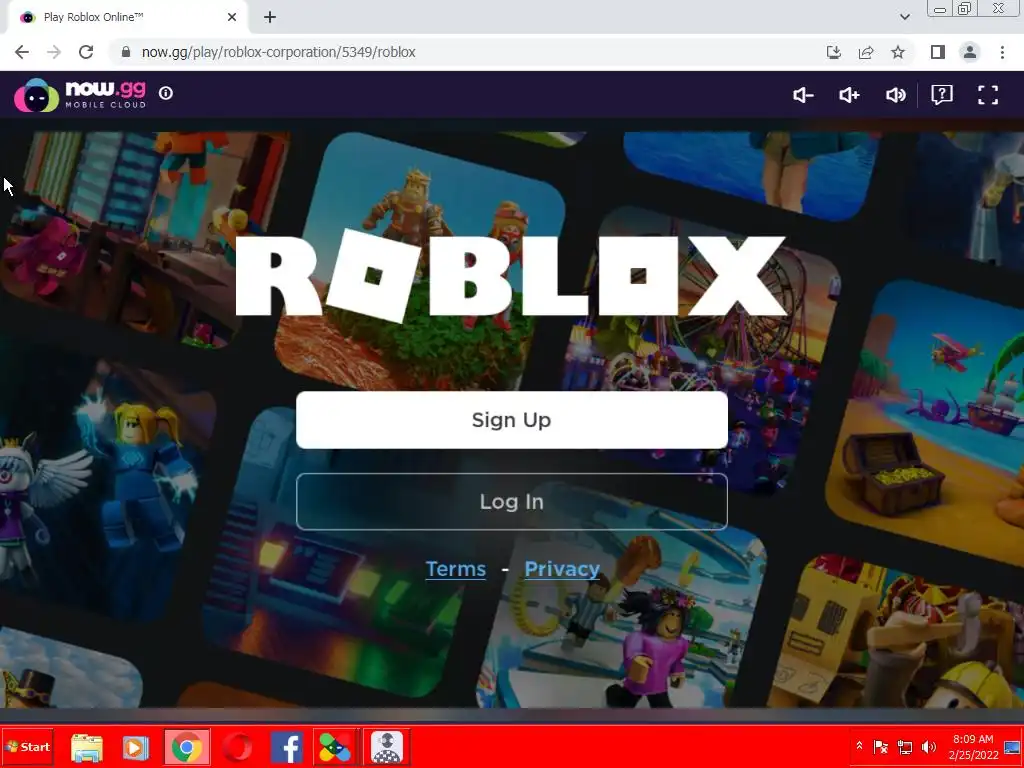The height and width of the screenshot is (768, 1024).
Task: Click the now.gg Mobile Cloud logo
Action: pyautogui.click(x=80, y=95)
